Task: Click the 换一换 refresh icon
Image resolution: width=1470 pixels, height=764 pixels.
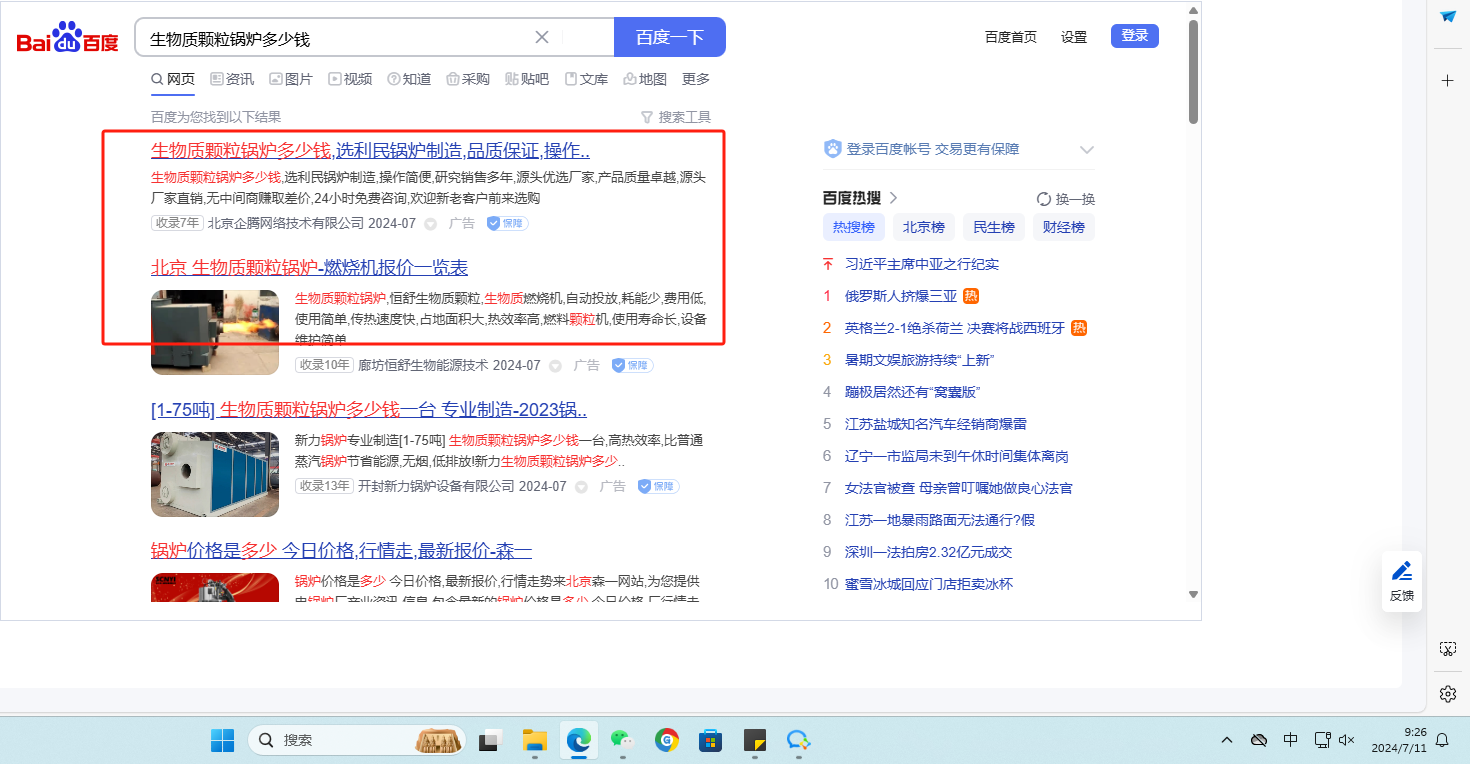Action: coord(1044,198)
